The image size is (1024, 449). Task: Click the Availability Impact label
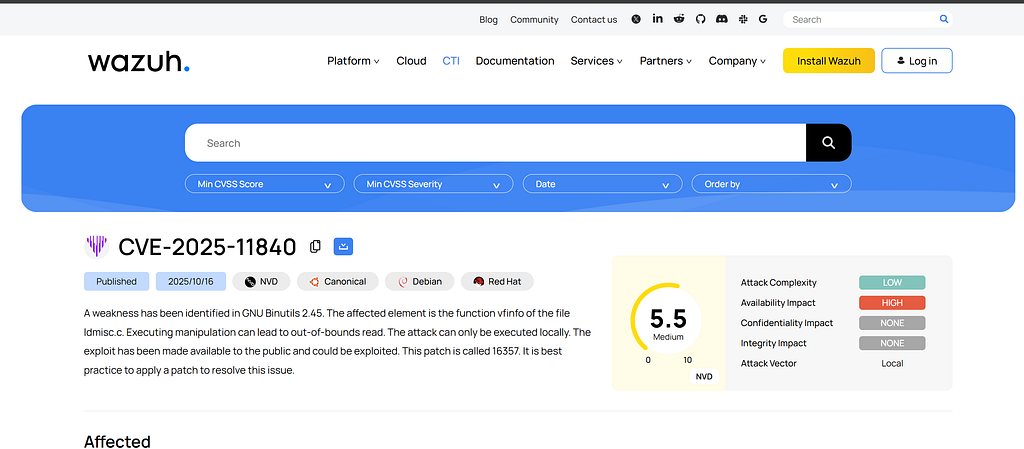[778, 303]
